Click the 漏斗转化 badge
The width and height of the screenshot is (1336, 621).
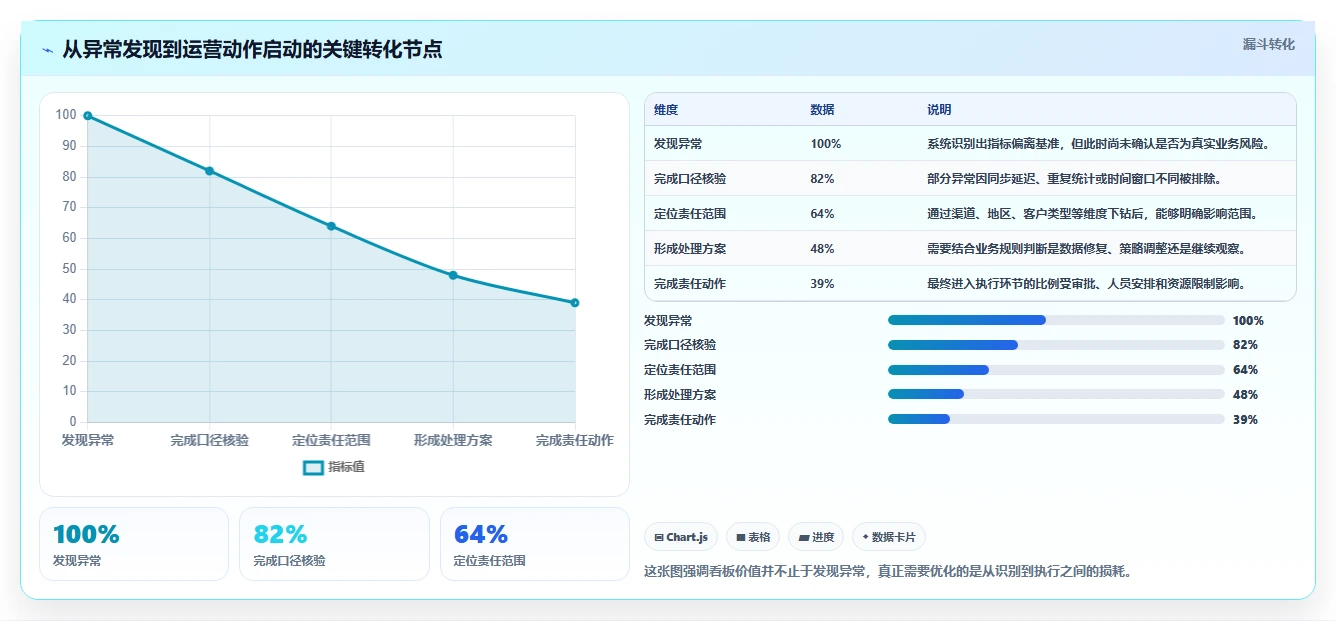click(1268, 44)
